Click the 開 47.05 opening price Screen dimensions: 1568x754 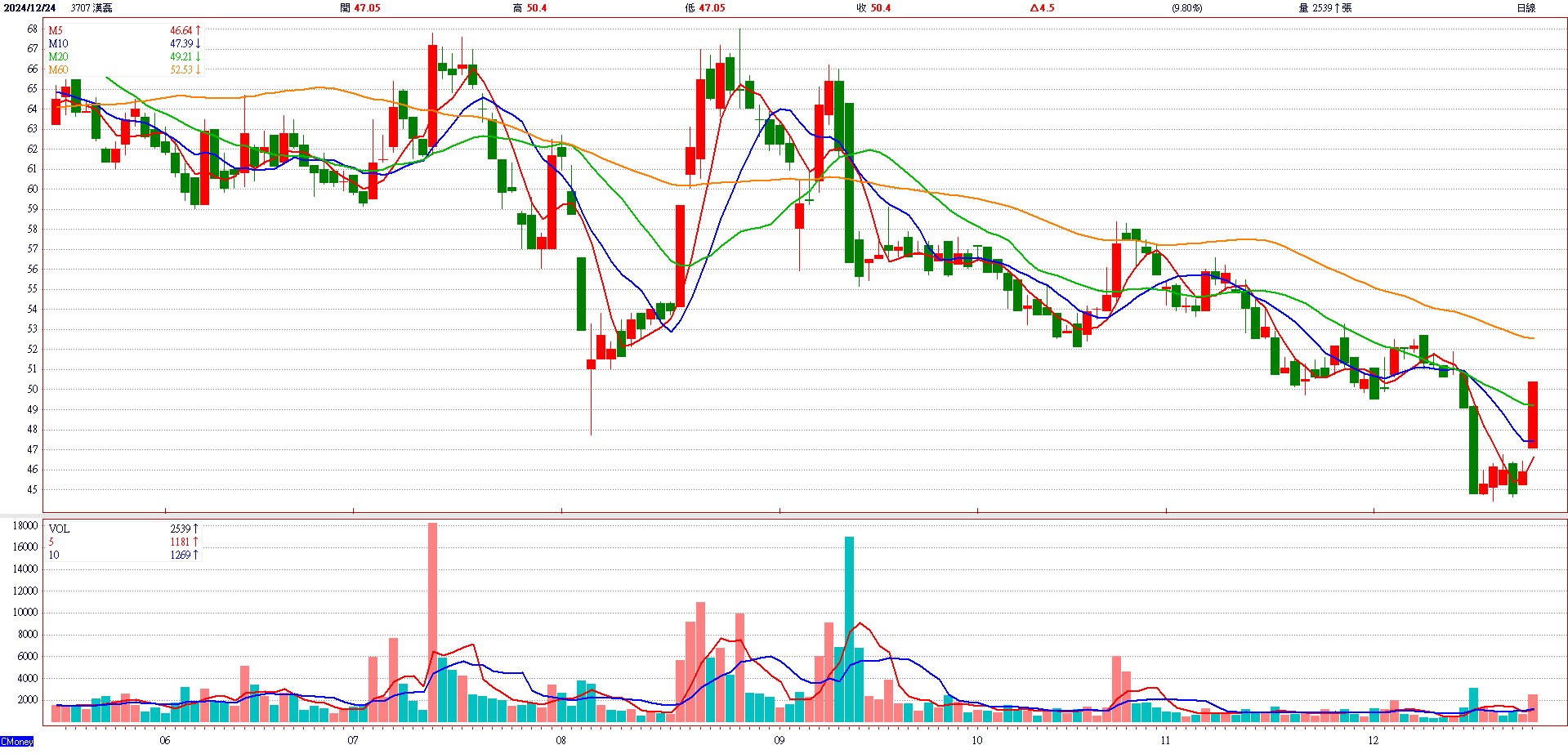point(360,8)
